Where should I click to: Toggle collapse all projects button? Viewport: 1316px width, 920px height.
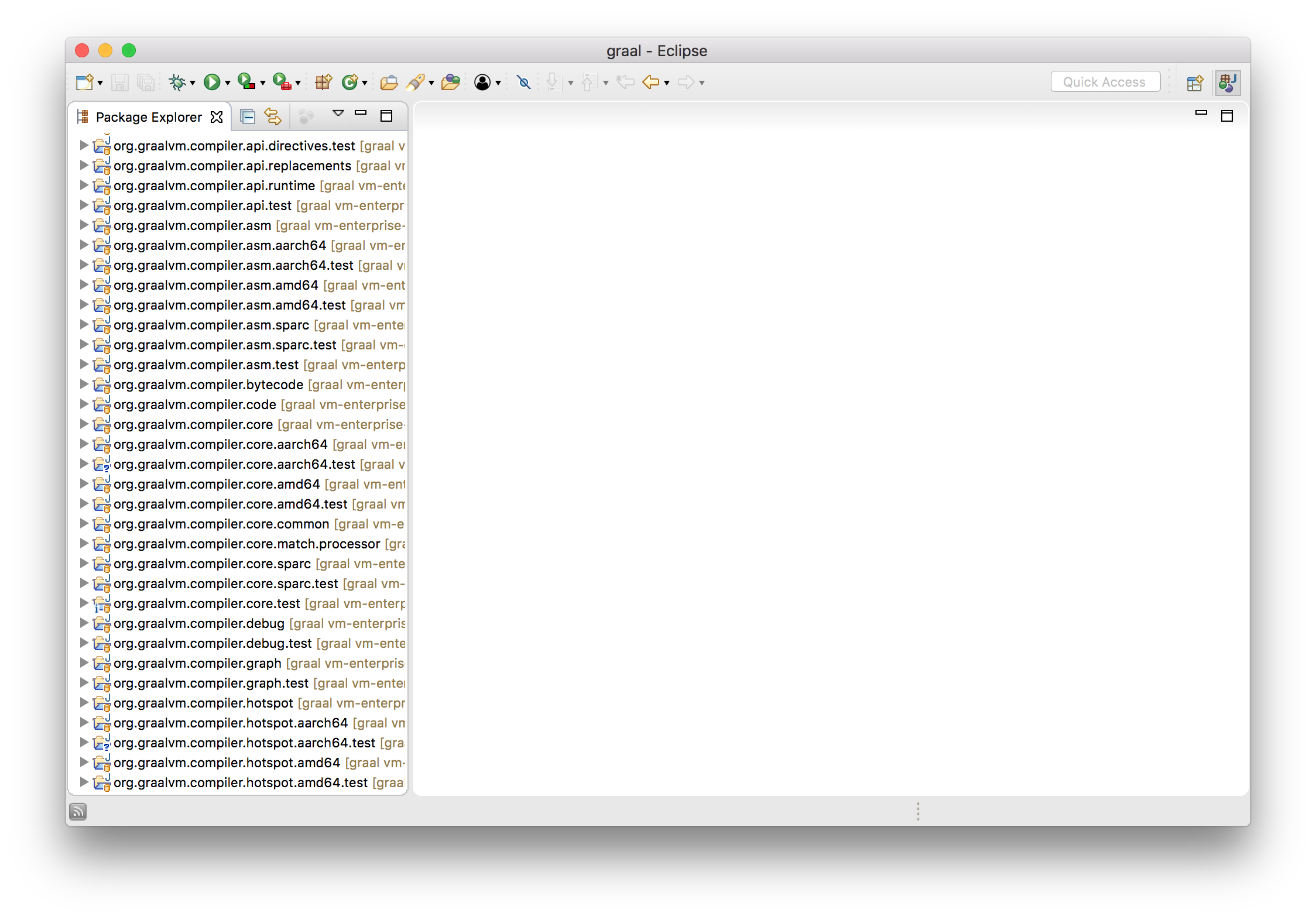point(247,117)
